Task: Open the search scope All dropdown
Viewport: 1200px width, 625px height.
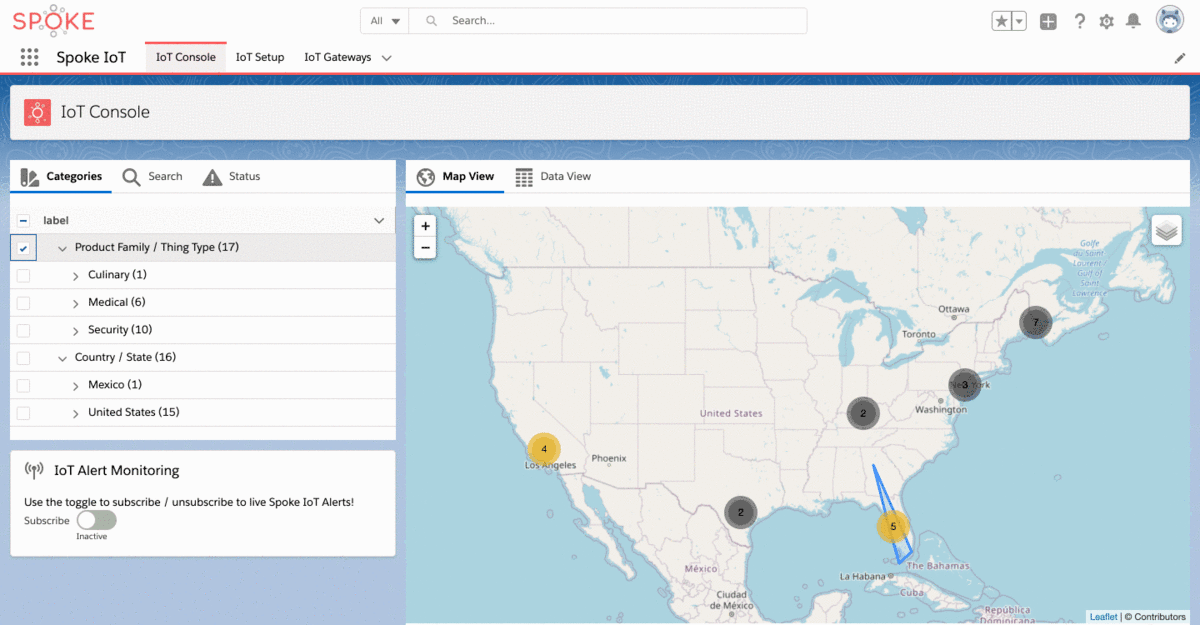Action: click(385, 21)
